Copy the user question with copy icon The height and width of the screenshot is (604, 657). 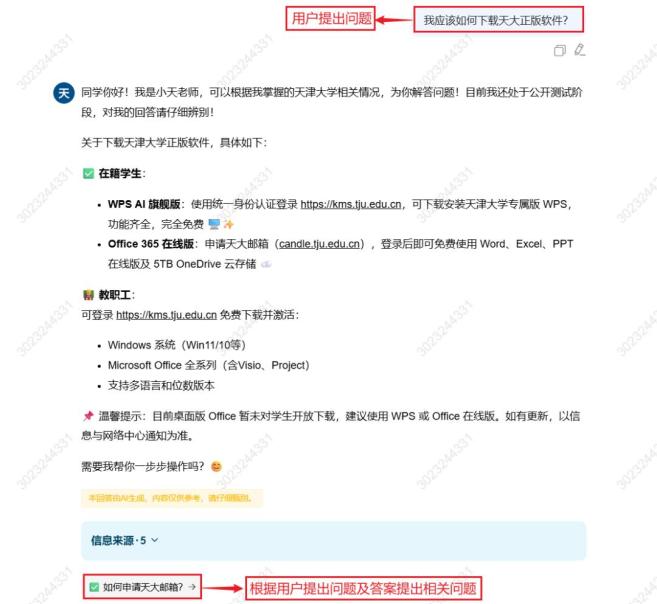560,50
